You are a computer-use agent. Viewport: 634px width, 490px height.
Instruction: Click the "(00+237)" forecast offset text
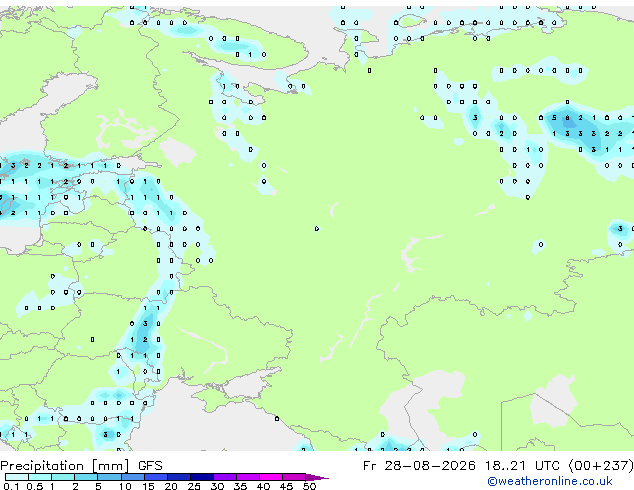(601, 466)
